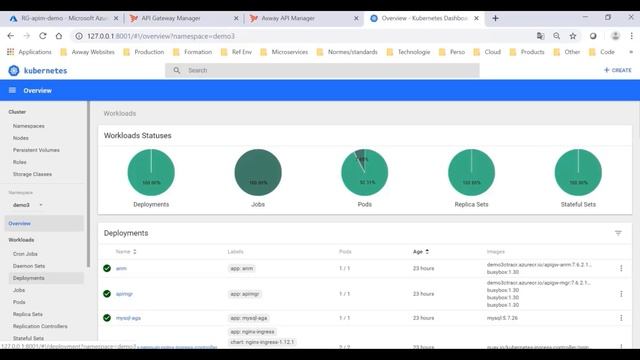
Task: Open the apimgr deployment link
Action: coord(124,294)
